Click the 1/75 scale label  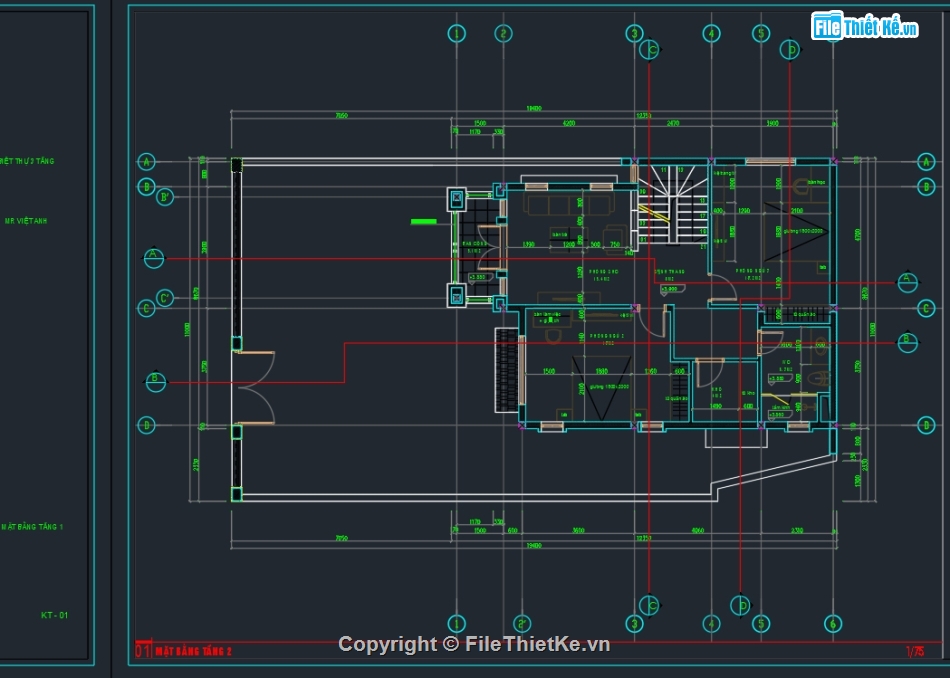pyautogui.click(x=914, y=652)
